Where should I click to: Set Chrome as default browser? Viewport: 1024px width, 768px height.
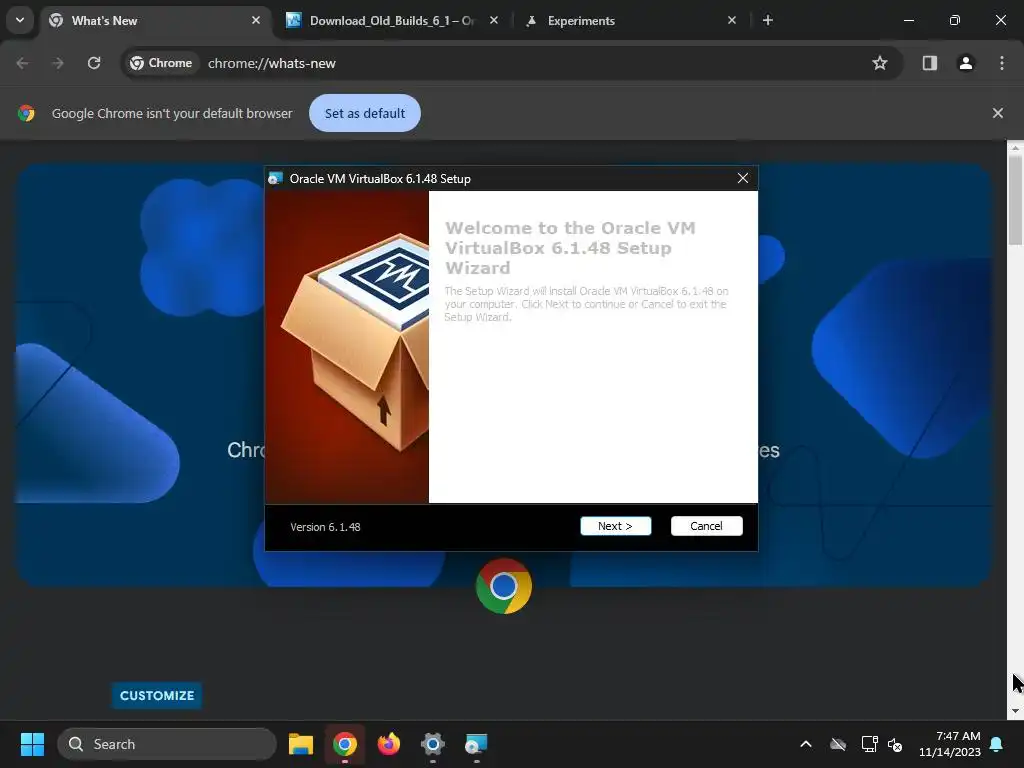364,113
